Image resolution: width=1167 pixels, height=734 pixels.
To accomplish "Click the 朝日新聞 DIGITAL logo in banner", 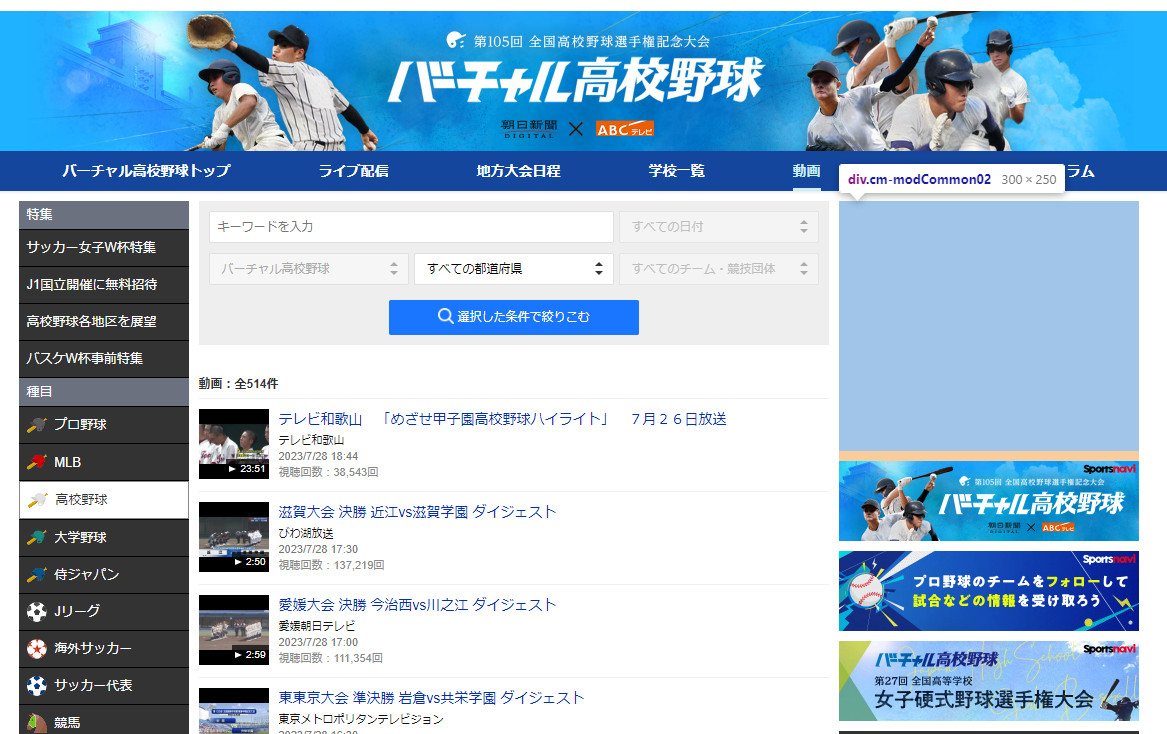I will point(528,129).
